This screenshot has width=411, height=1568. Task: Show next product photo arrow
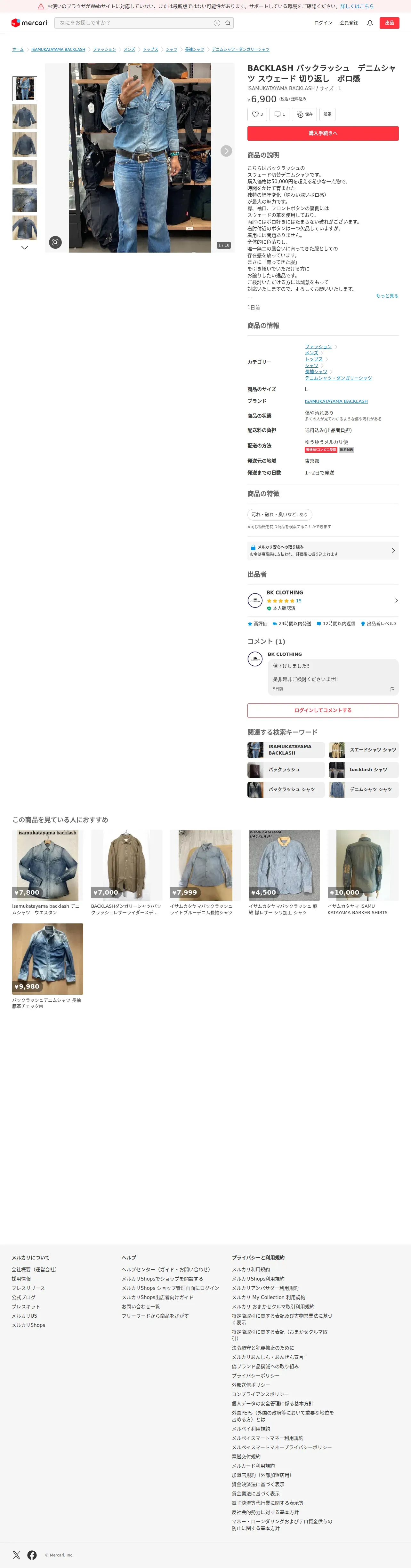coord(226,151)
